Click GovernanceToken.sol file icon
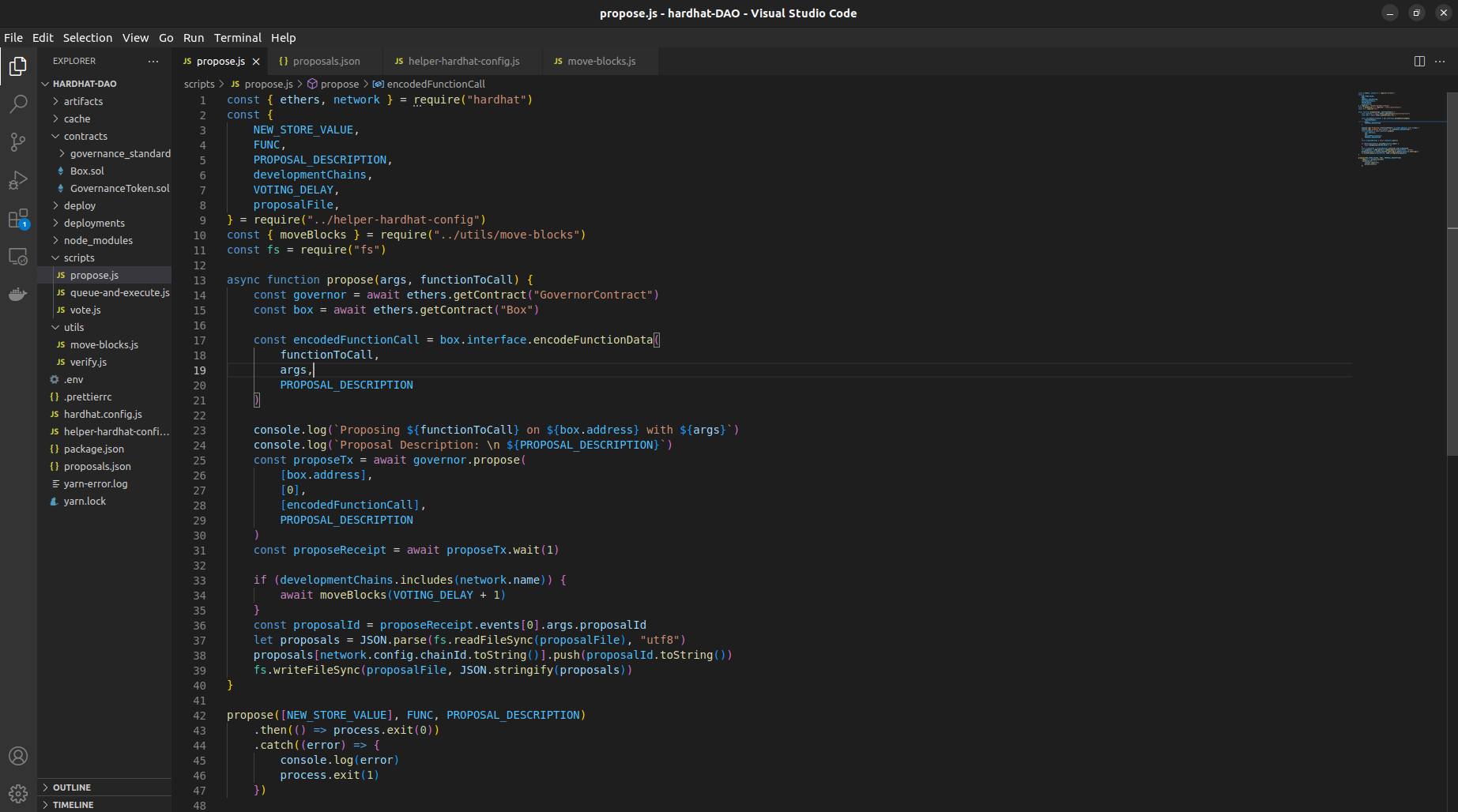This screenshot has height=812, width=1458. (x=61, y=188)
